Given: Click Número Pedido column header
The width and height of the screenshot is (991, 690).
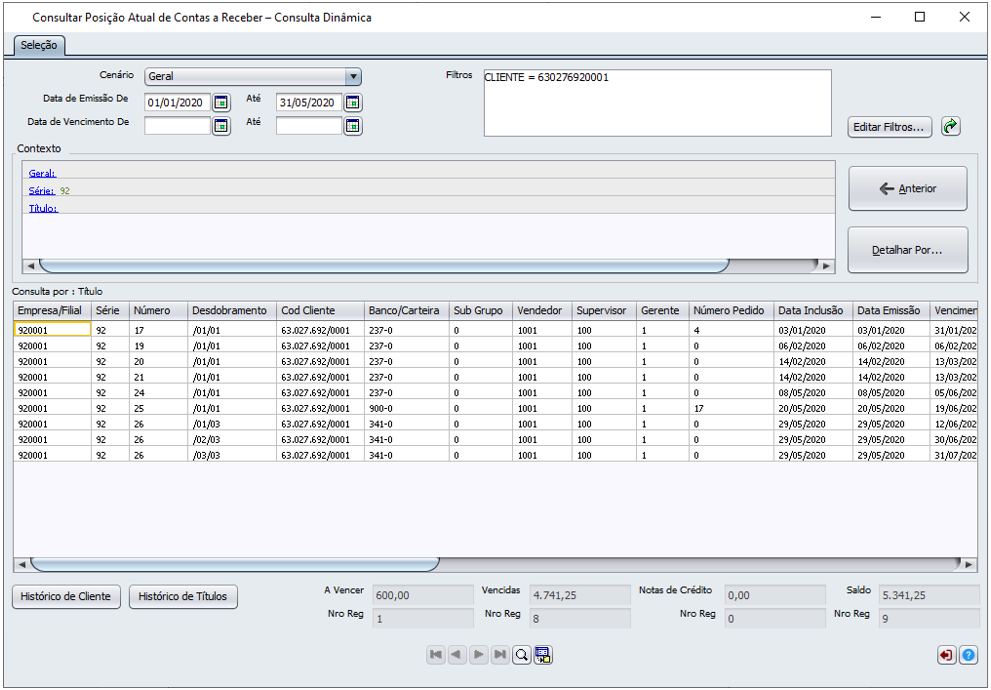Looking at the screenshot, I should coord(731,310).
